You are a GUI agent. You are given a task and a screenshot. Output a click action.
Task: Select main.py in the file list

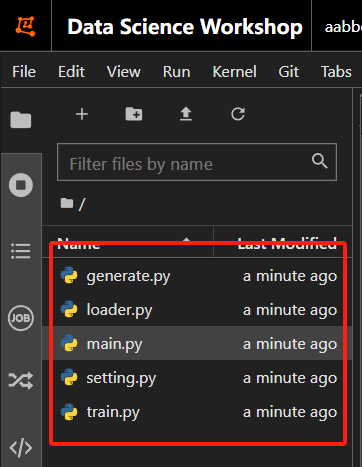pos(197,343)
